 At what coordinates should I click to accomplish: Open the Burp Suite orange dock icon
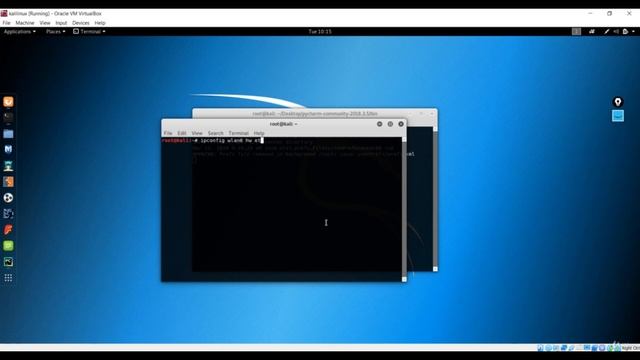(8, 182)
